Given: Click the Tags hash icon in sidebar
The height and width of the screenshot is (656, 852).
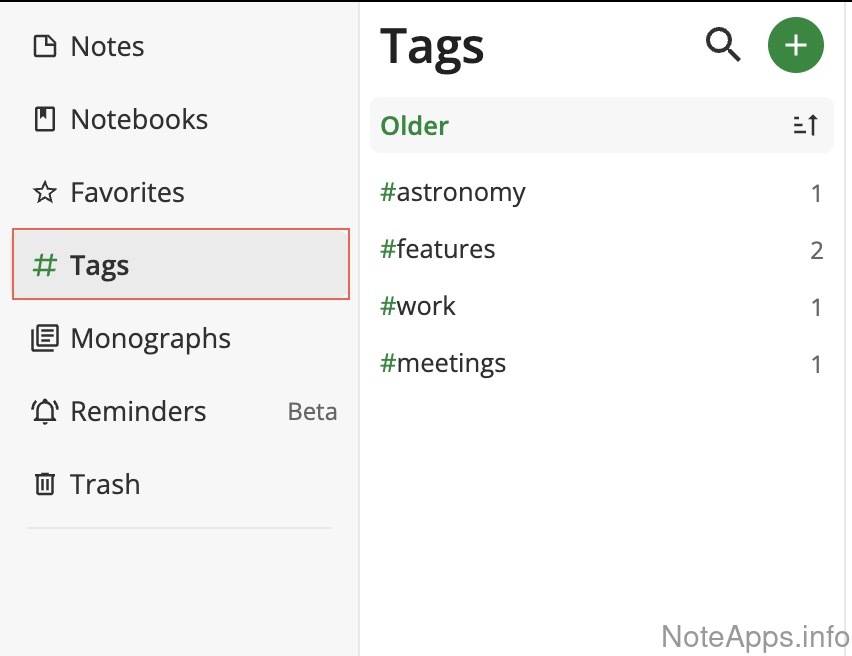Looking at the screenshot, I should [x=44, y=266].
